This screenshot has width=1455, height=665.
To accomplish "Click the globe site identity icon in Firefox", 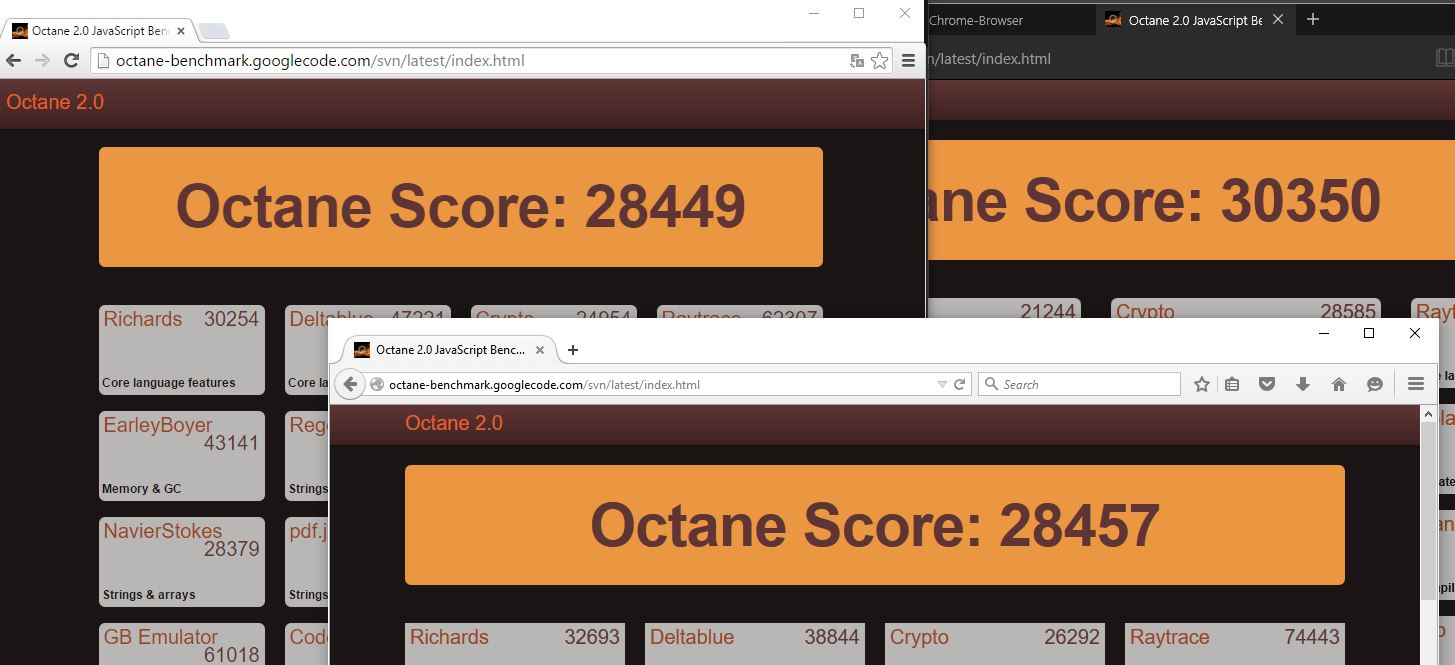I will [x=377, y=384].
